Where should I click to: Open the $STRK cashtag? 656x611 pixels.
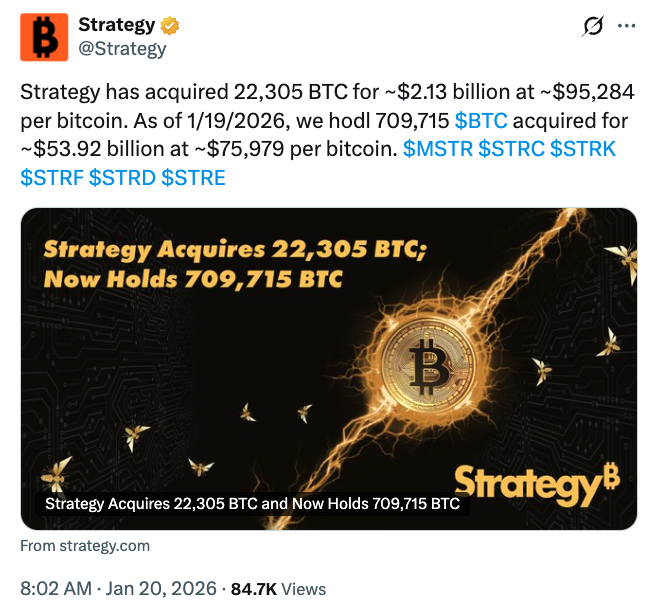coord(582,150)
